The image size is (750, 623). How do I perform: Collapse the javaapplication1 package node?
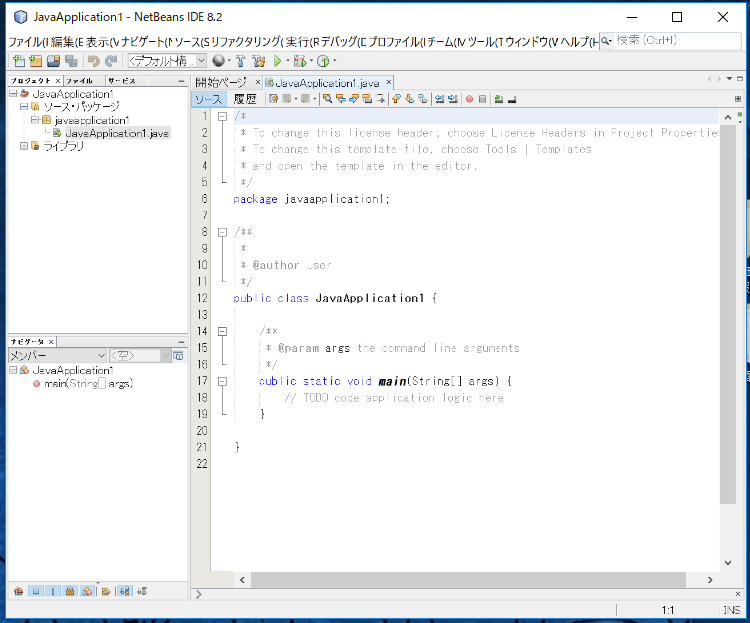[x=34, y=120]
